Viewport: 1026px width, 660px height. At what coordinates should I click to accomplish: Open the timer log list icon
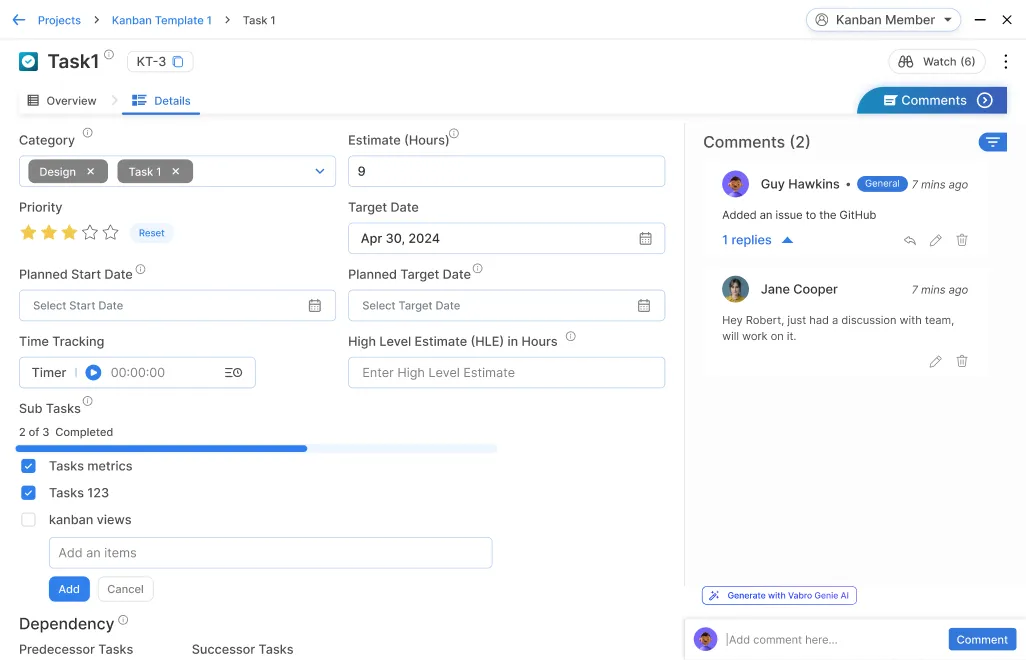click(233, 373)
